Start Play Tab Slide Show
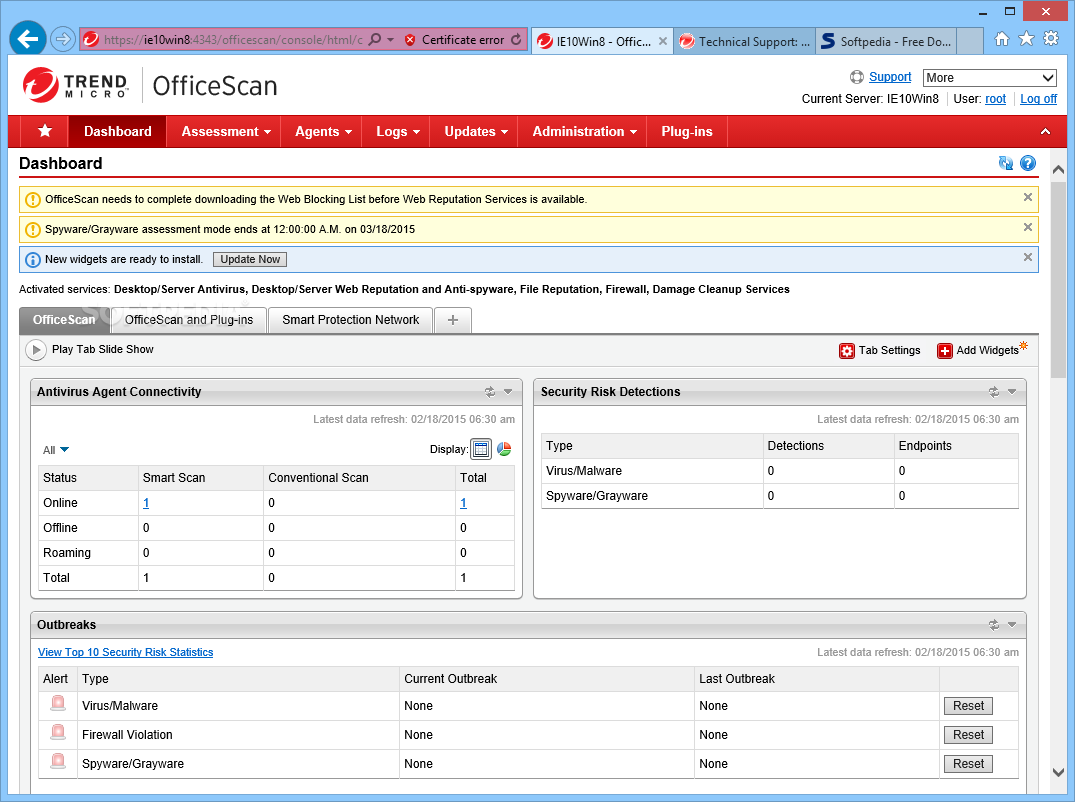 click(90, 350)
